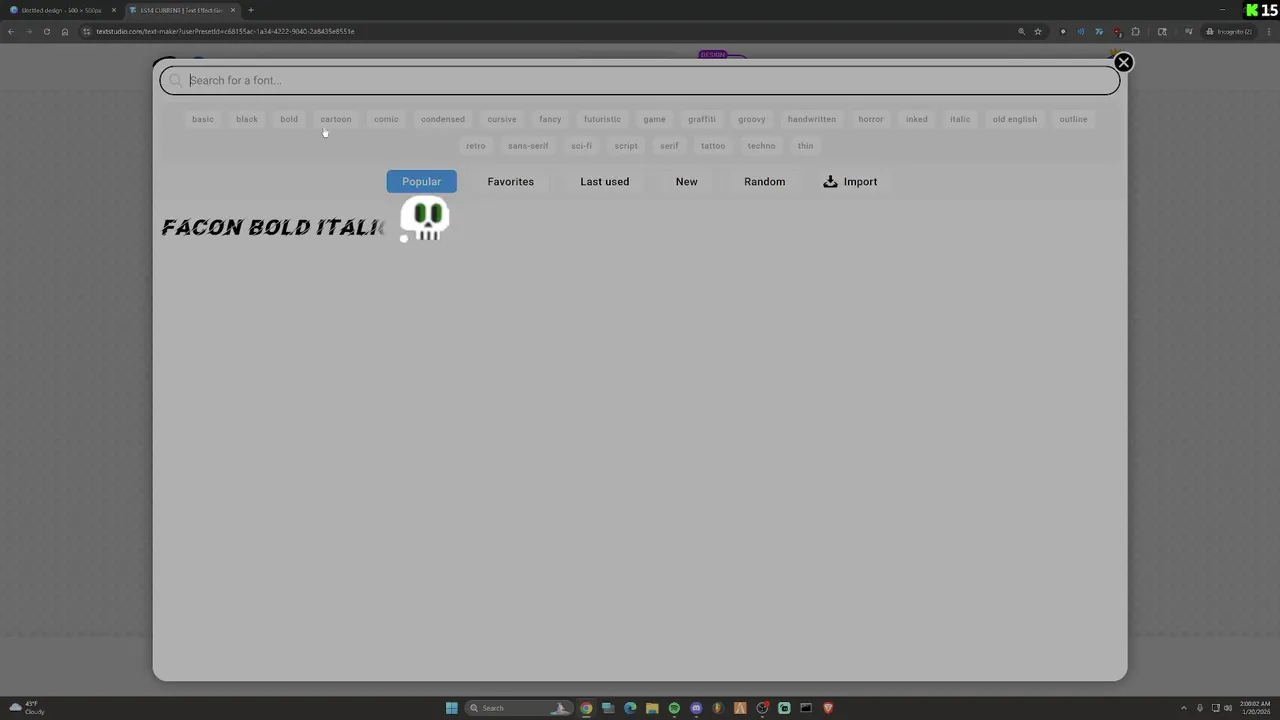Image resolution: width=1280 pixels, height=720 pixels.
Task: Filter fonts by tattoo tag
Action: 713,146
